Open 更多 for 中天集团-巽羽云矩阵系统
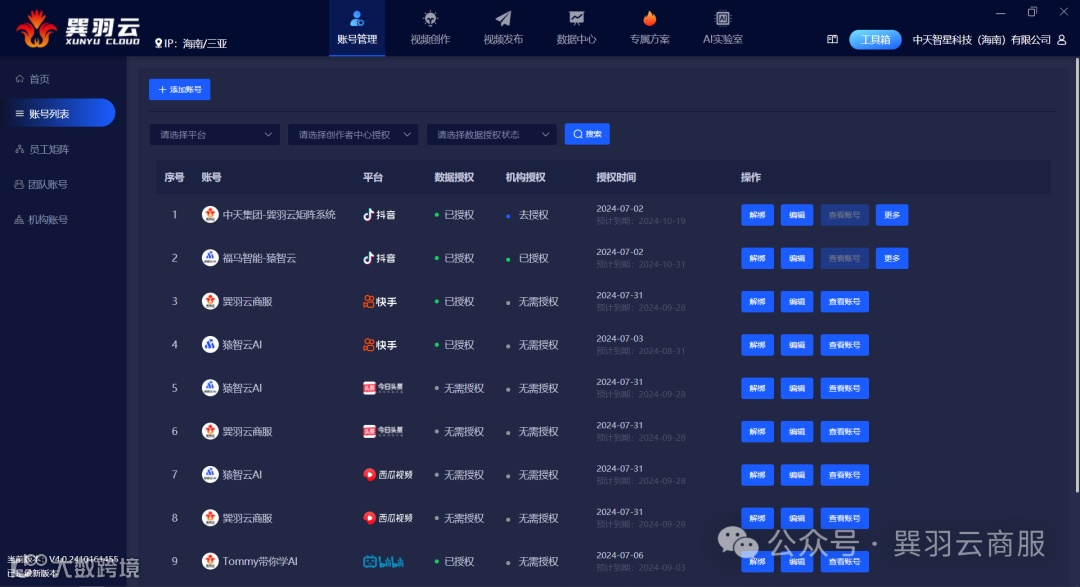1080x587 pixels. coord(892,215)
